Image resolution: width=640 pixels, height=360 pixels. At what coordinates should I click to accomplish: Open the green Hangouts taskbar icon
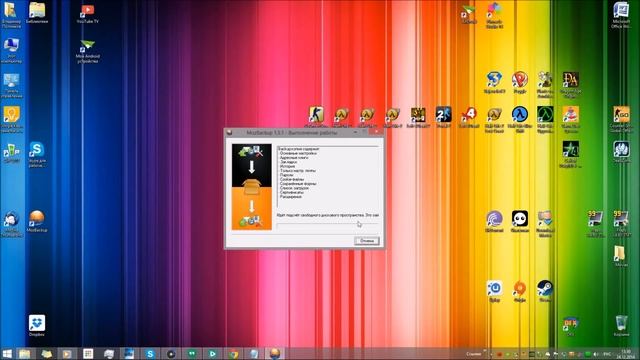point(191,353)
